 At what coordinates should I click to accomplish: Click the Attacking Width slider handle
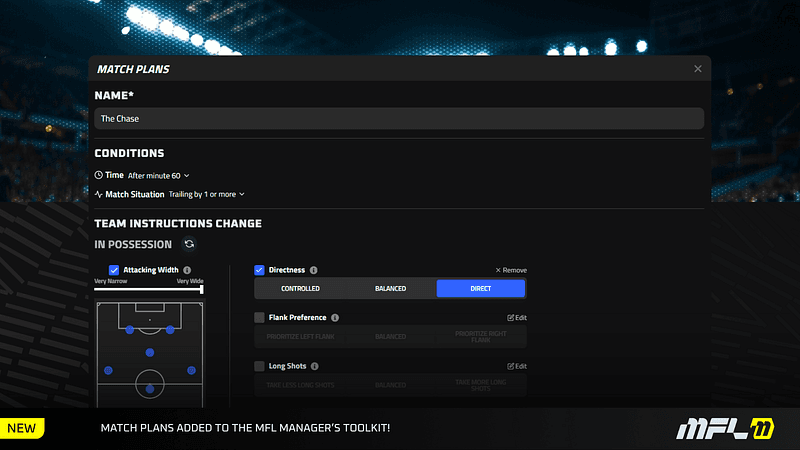tap(202, 289)
